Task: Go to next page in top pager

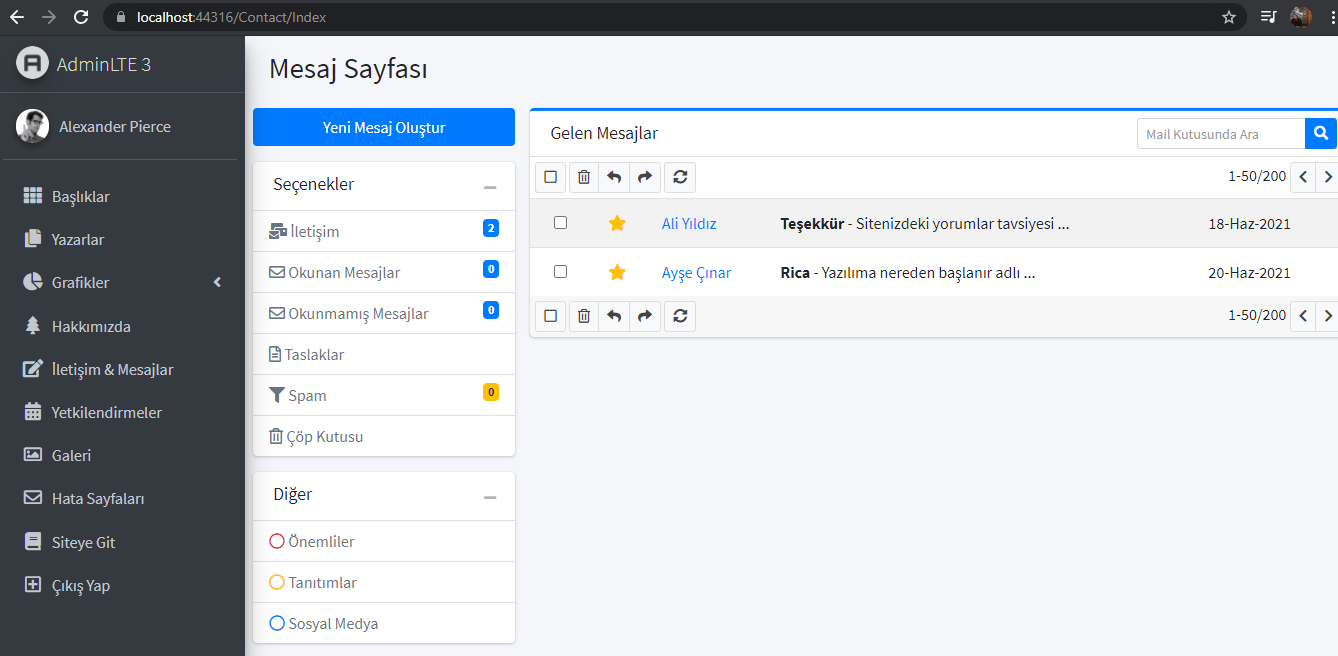Action: [1327, 177]
